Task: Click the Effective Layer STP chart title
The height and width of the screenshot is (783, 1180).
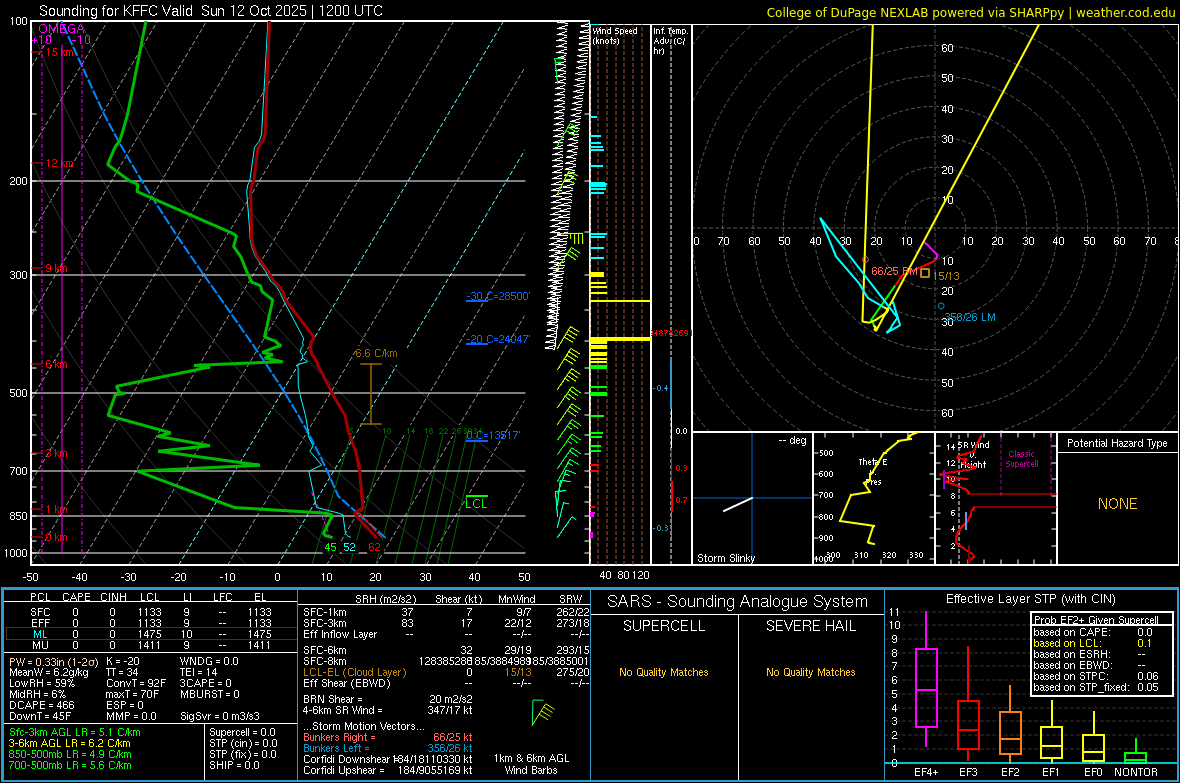Action: coord(1030,599)
